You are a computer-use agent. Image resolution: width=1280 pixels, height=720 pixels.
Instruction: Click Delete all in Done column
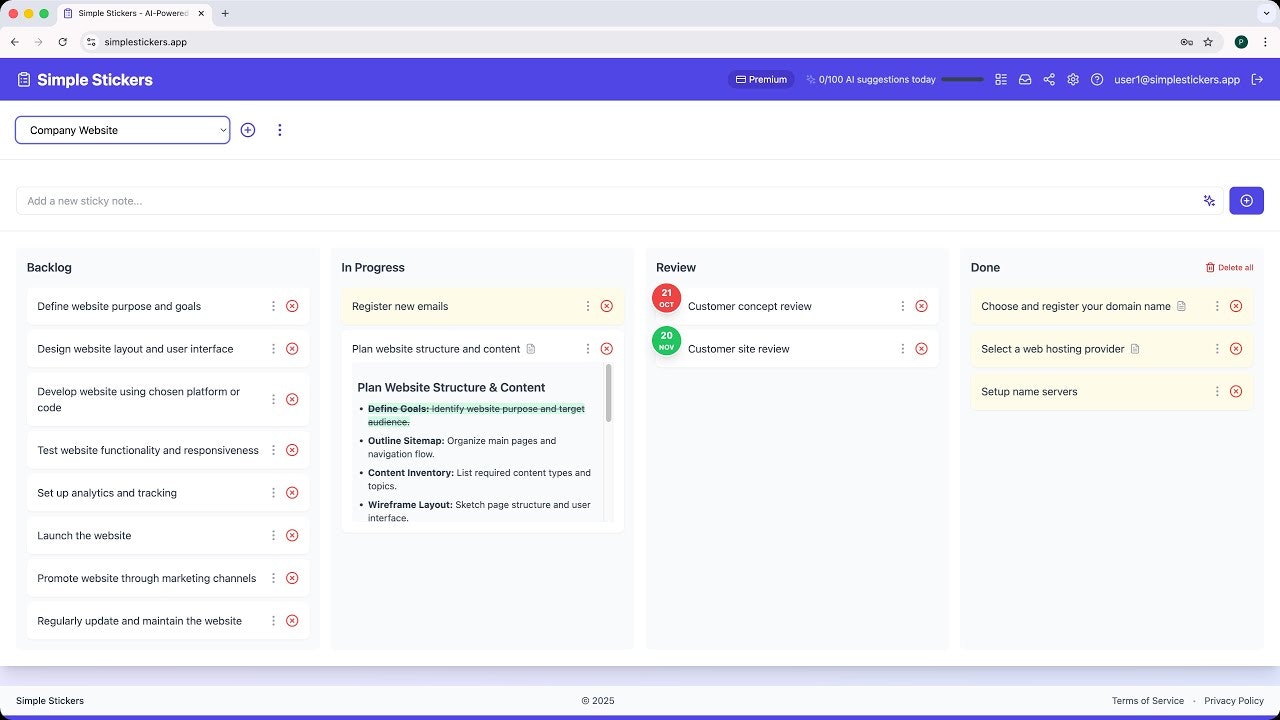coord(1229,267)
